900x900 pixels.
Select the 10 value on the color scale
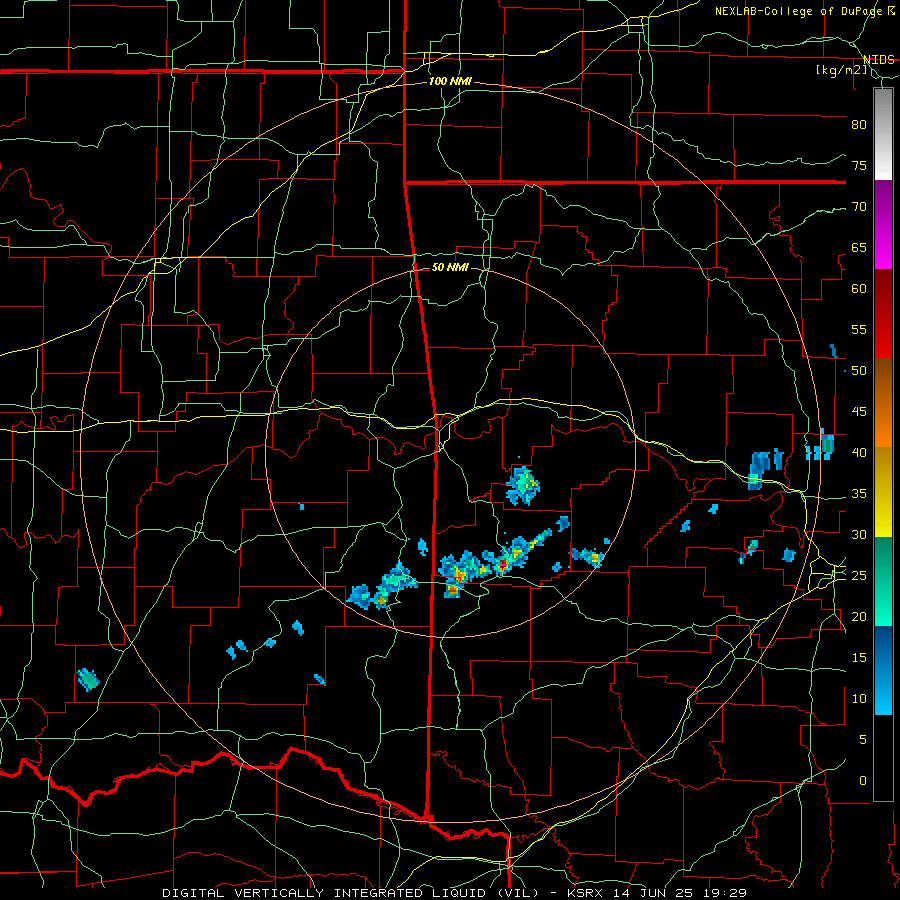[859, 699]
